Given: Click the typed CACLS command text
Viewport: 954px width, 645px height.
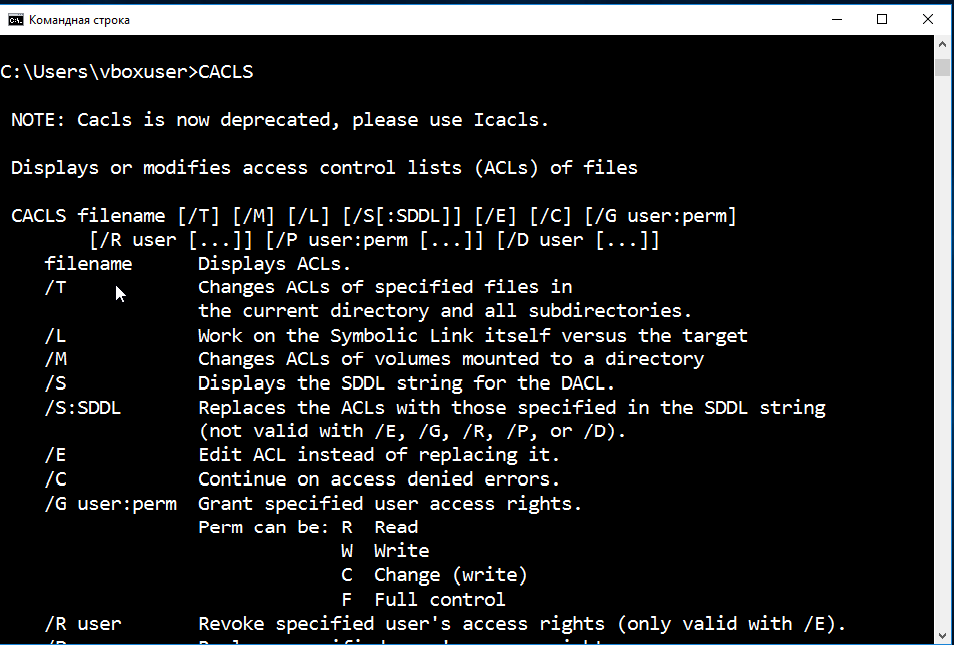Looking at the screenshot, I should click(226, 72).
